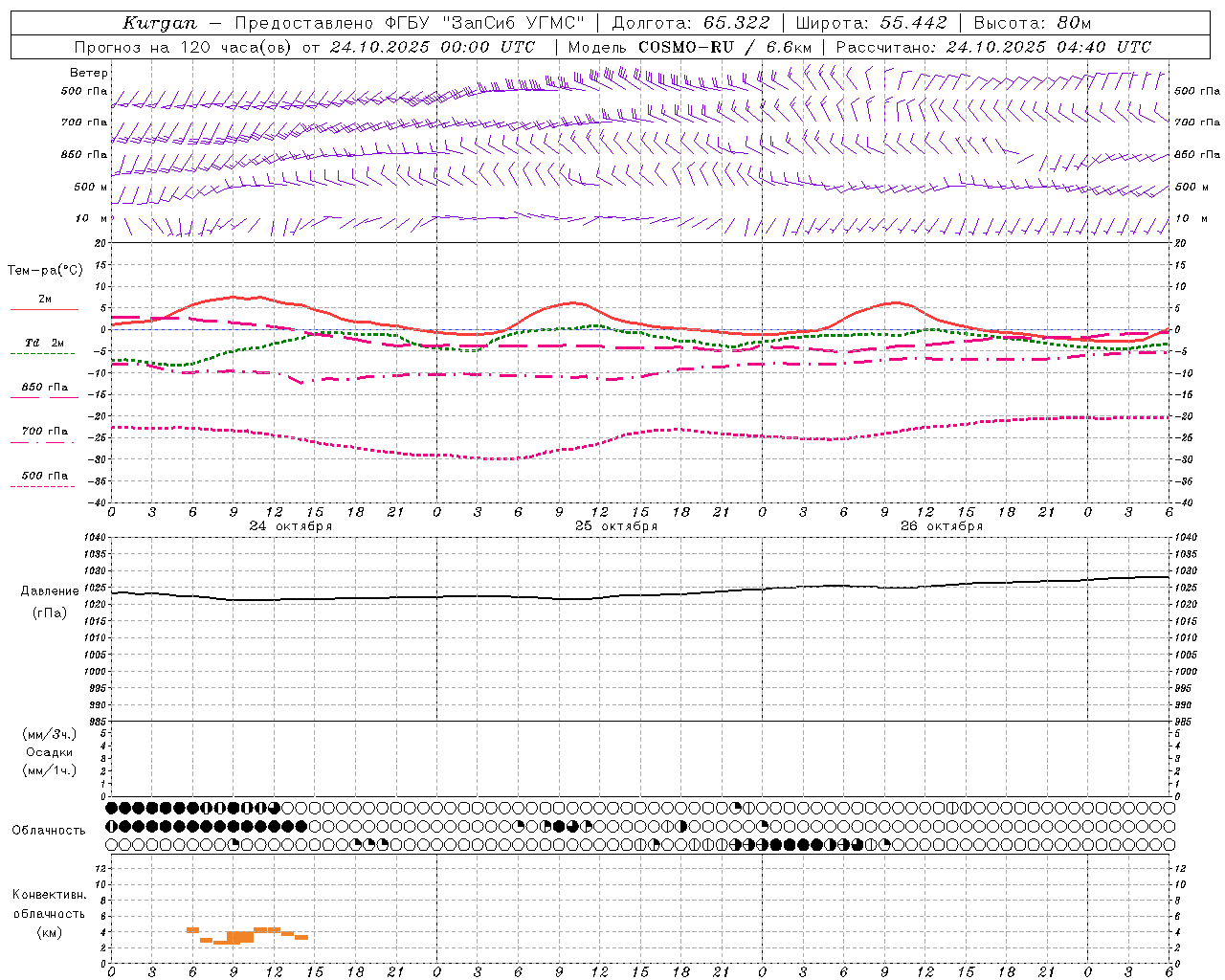This screenshot has height=980, width=1225.
Task: Click the "Осадки" precipitation label
Action: tap(50, 753)
